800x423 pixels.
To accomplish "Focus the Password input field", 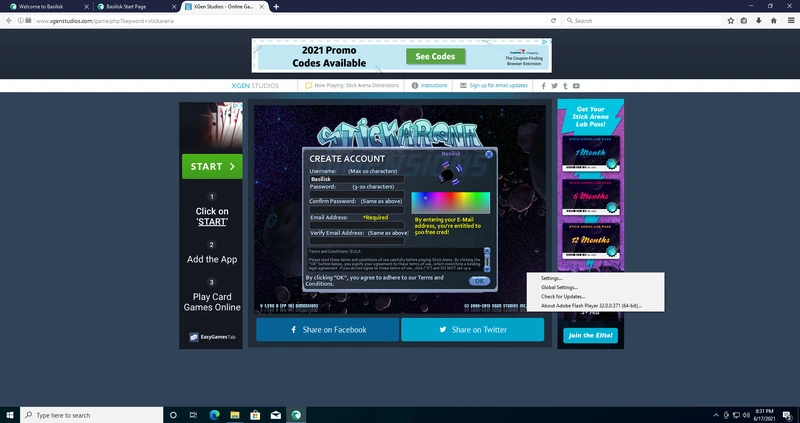I will pyautogui.click(x=357, y=194).
